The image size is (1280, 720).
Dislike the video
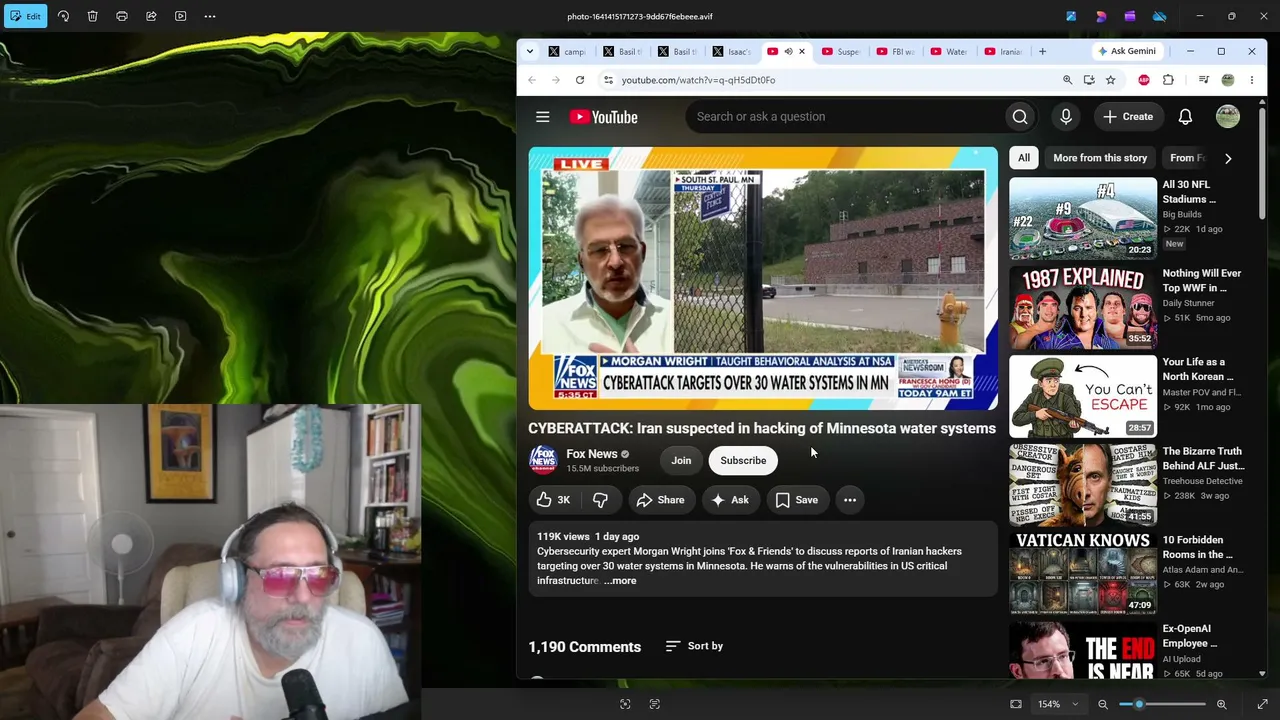pyautogui.click(x=600, y=500)
